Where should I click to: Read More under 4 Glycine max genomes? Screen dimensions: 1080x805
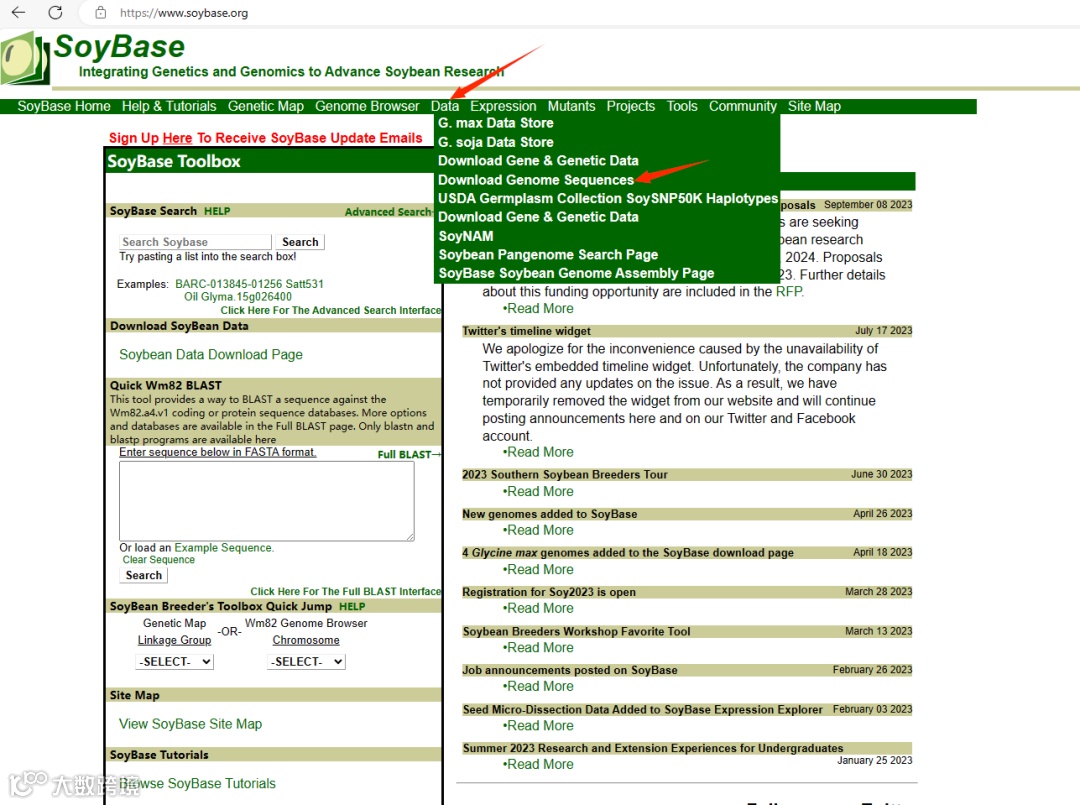539,569
